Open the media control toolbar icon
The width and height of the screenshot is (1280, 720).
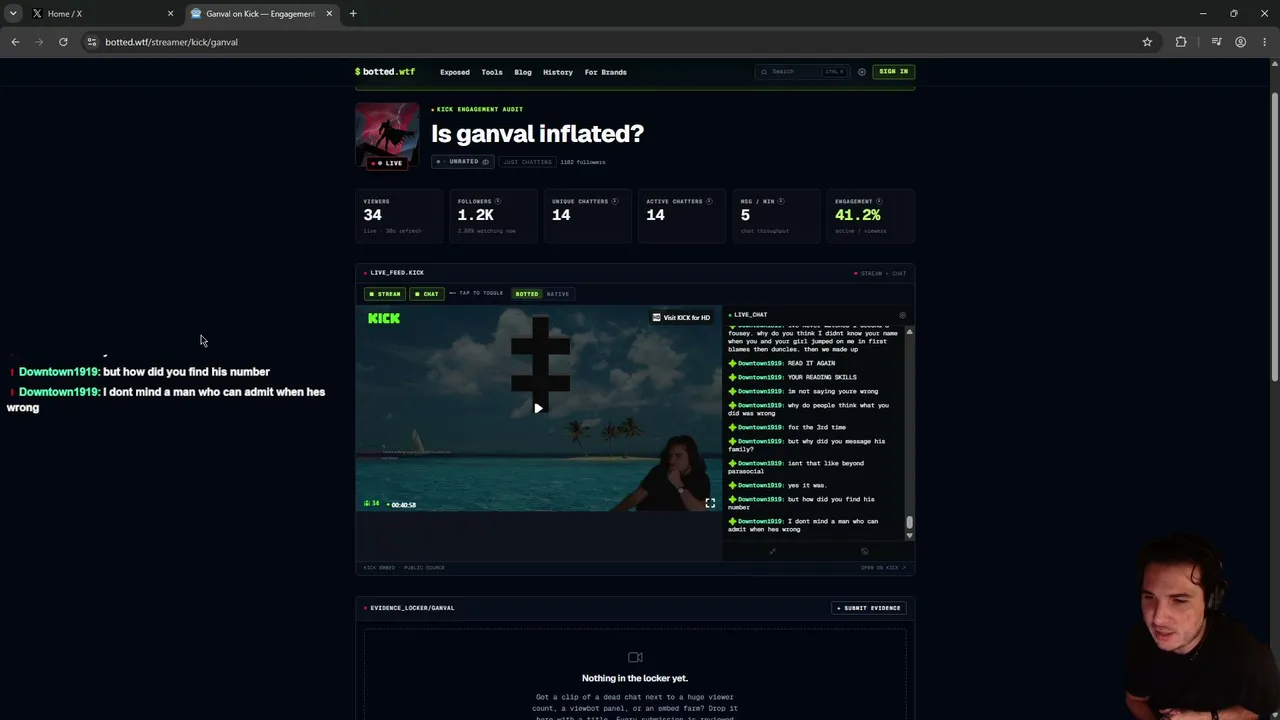1216,42
